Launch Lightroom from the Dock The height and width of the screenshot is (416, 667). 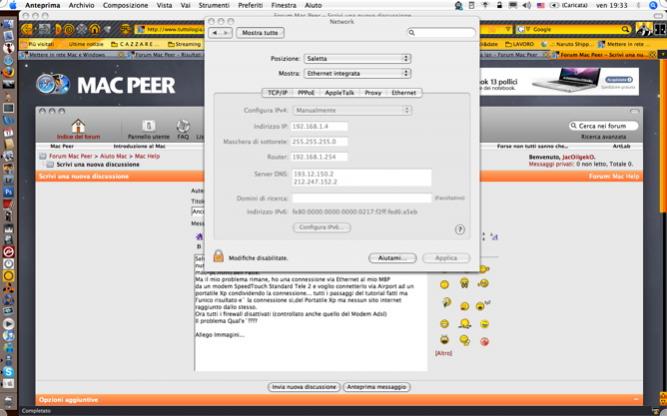pos(9,180)
